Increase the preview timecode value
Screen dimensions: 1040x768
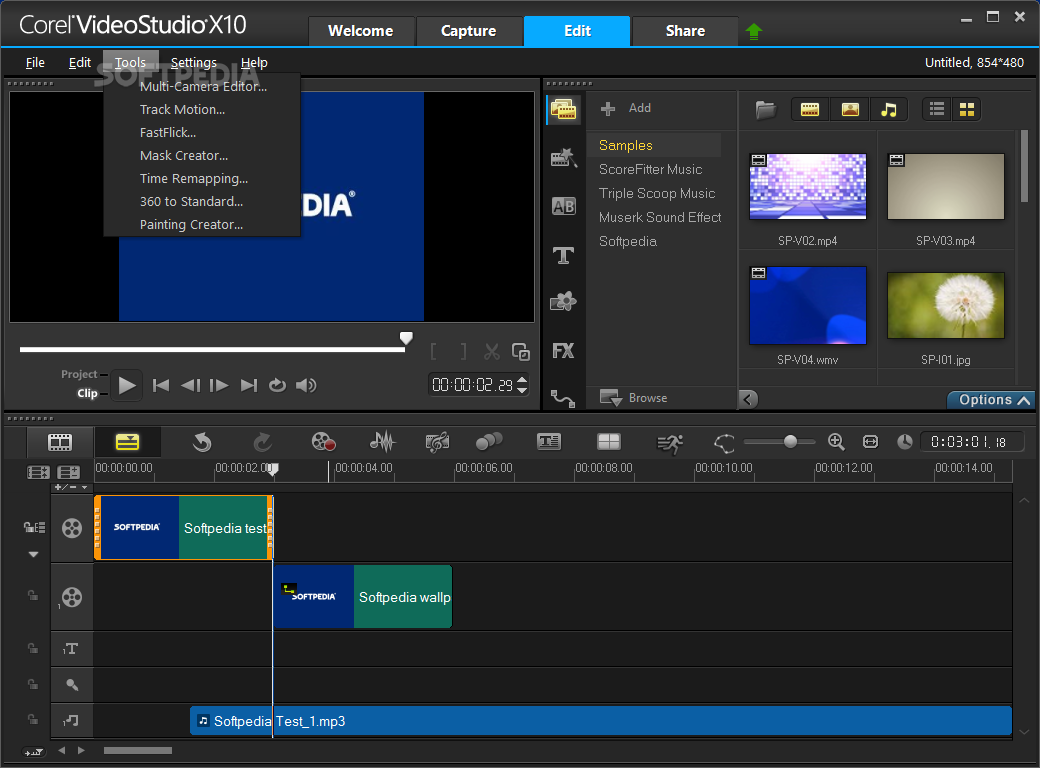pos(522,380)
